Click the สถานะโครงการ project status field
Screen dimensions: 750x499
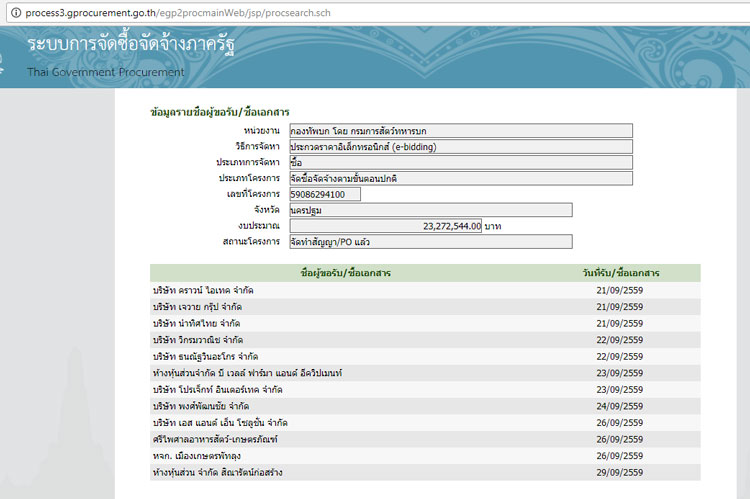click(x=430, y=242)
